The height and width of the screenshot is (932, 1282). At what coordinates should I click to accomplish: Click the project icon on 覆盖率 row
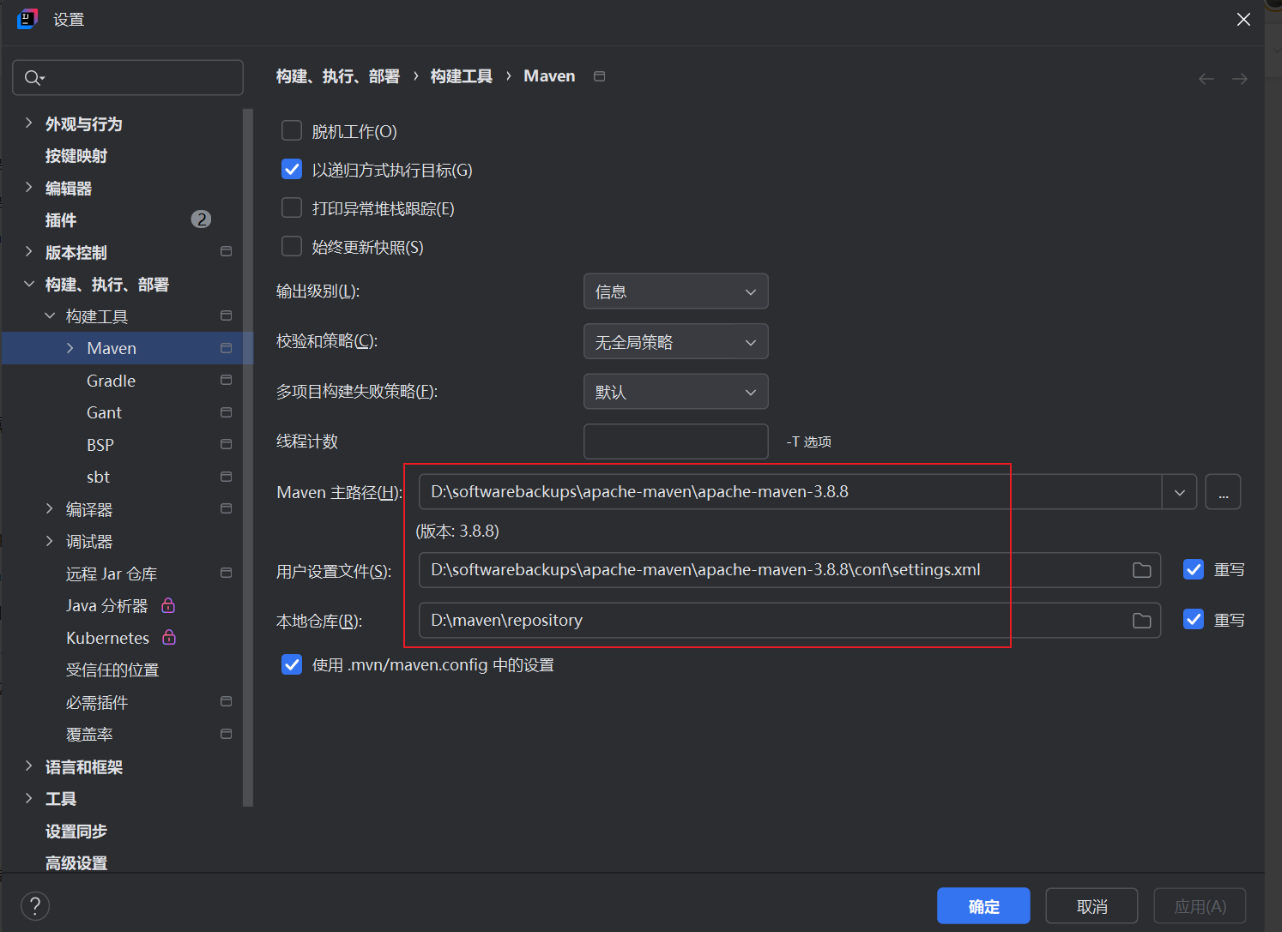tap(226, 734)
